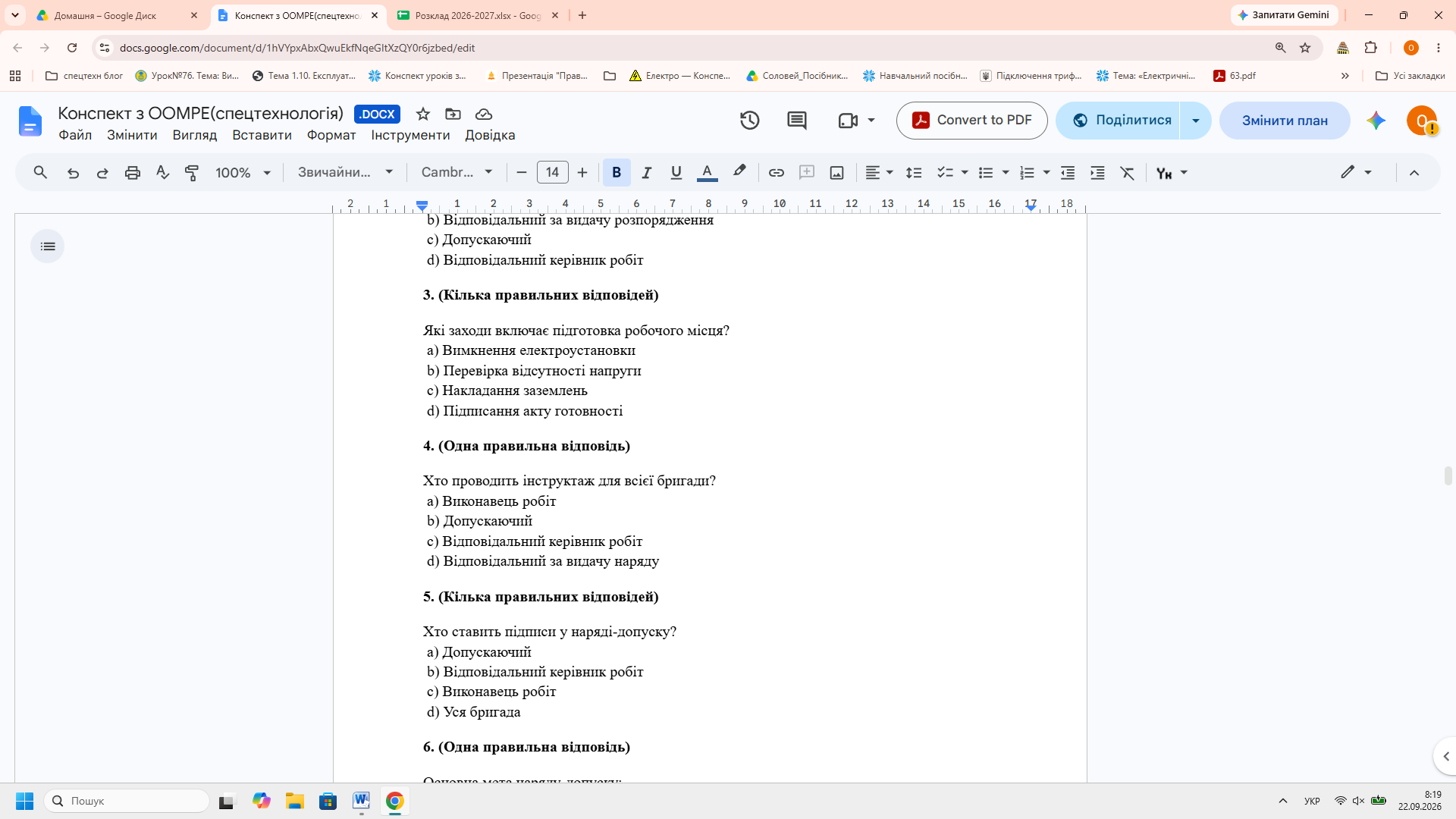
Task: Open the Формат menu
Action: click(331, 135)
